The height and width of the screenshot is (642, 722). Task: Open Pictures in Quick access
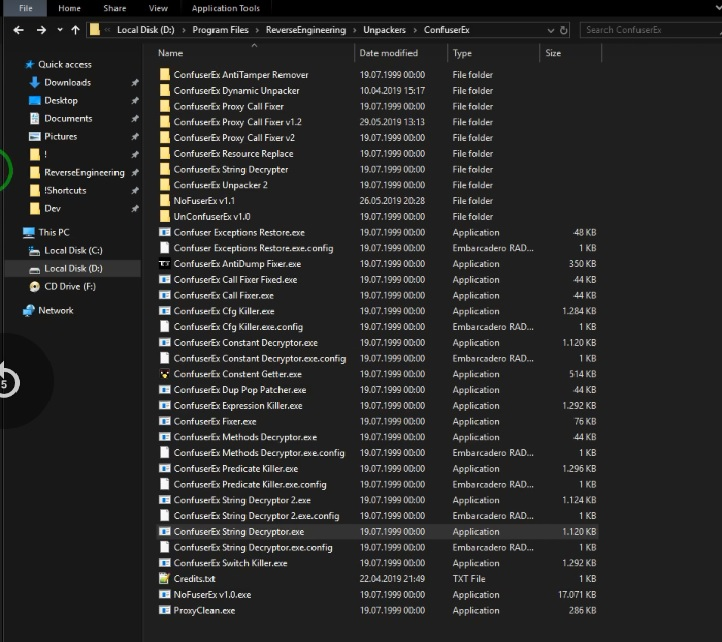point(60,136)
